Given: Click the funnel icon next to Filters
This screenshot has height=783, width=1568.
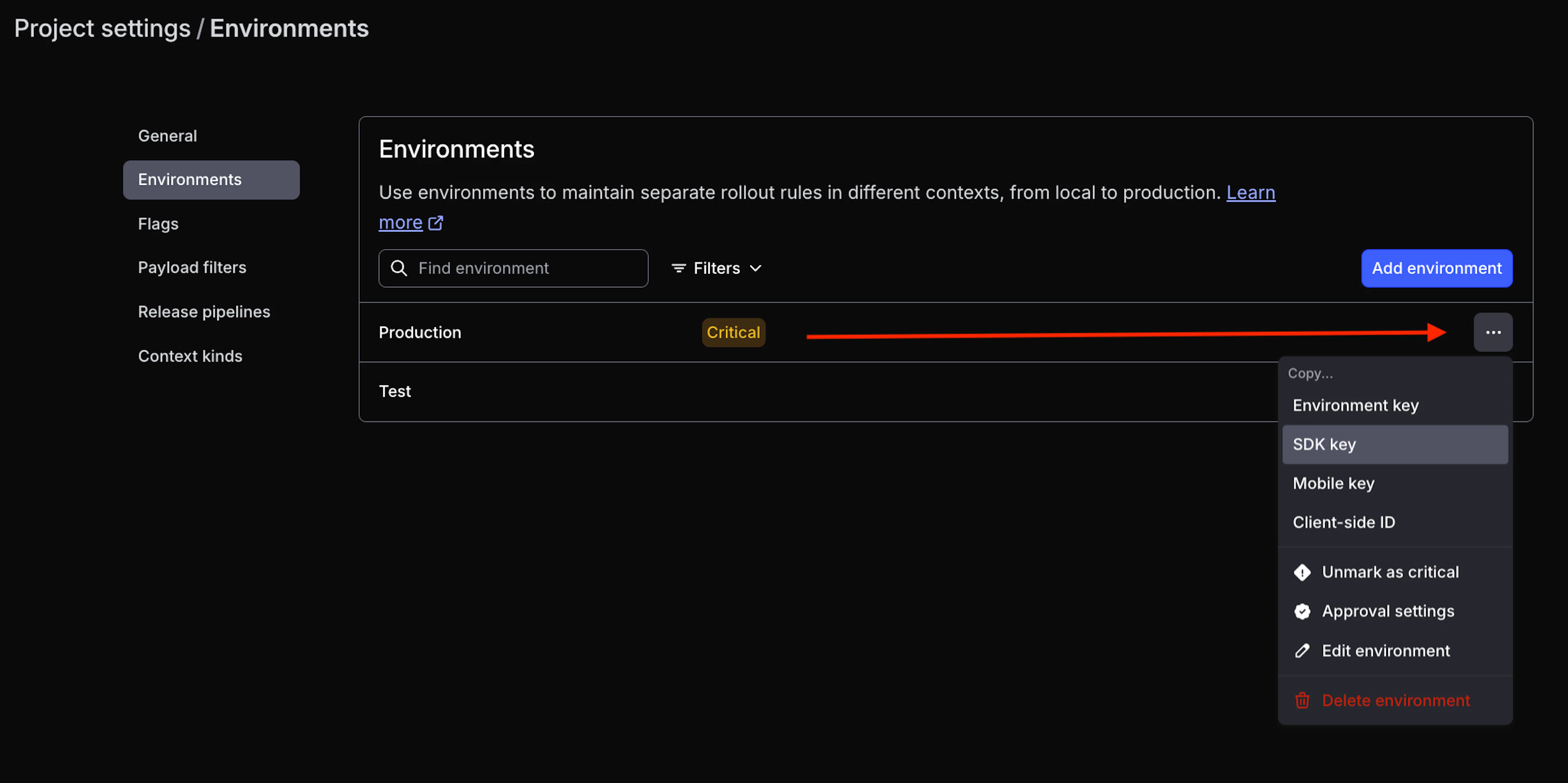Looking at the screenshot, I should pos(678,268).
